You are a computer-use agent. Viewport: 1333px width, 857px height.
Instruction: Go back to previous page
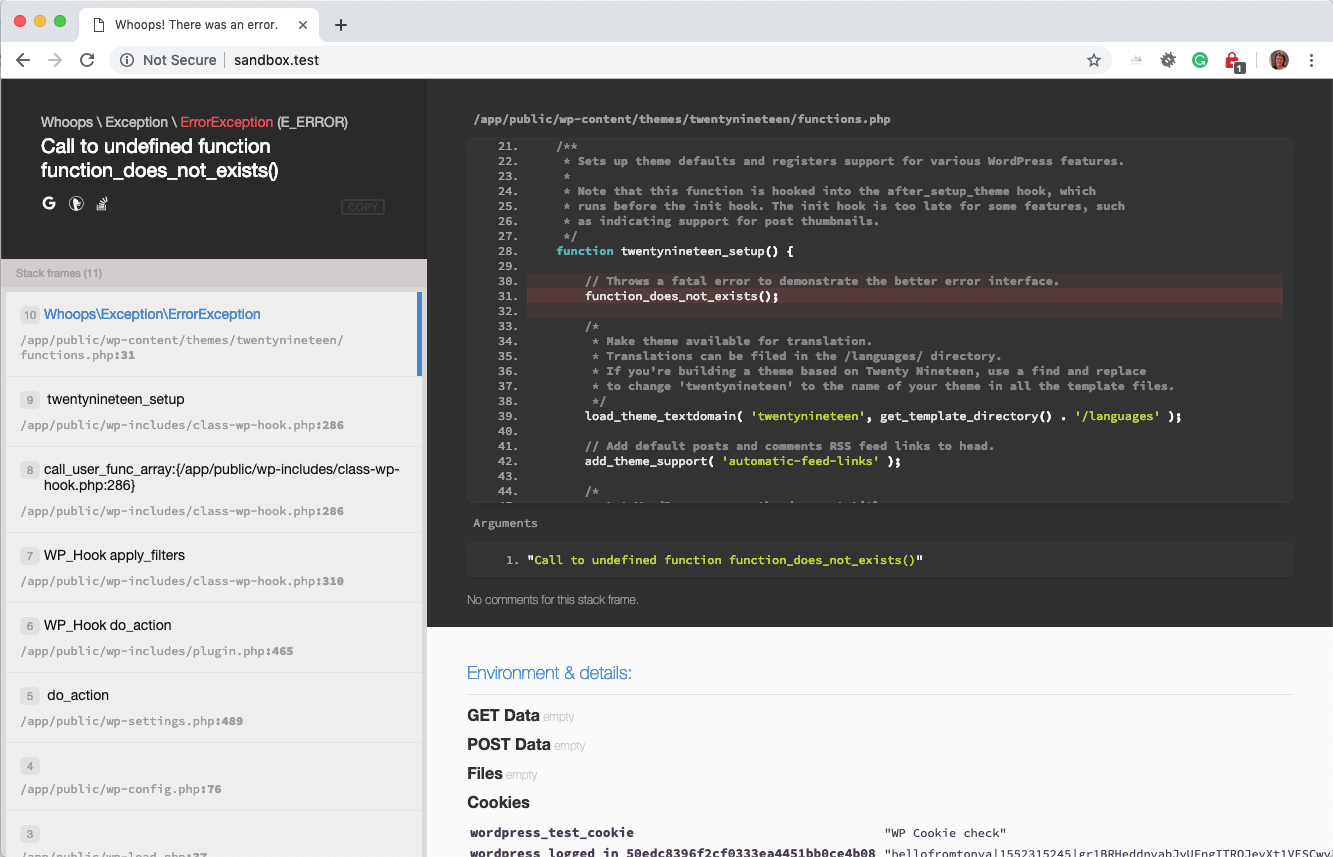(23, 60)
